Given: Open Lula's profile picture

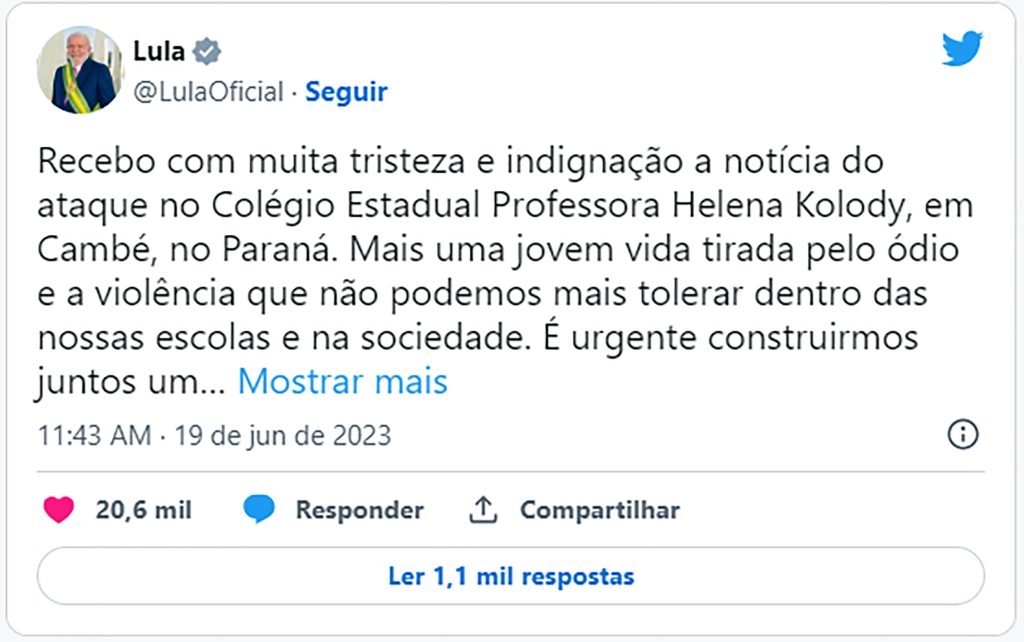Looking at the screenshot, I should coord(80,70).
